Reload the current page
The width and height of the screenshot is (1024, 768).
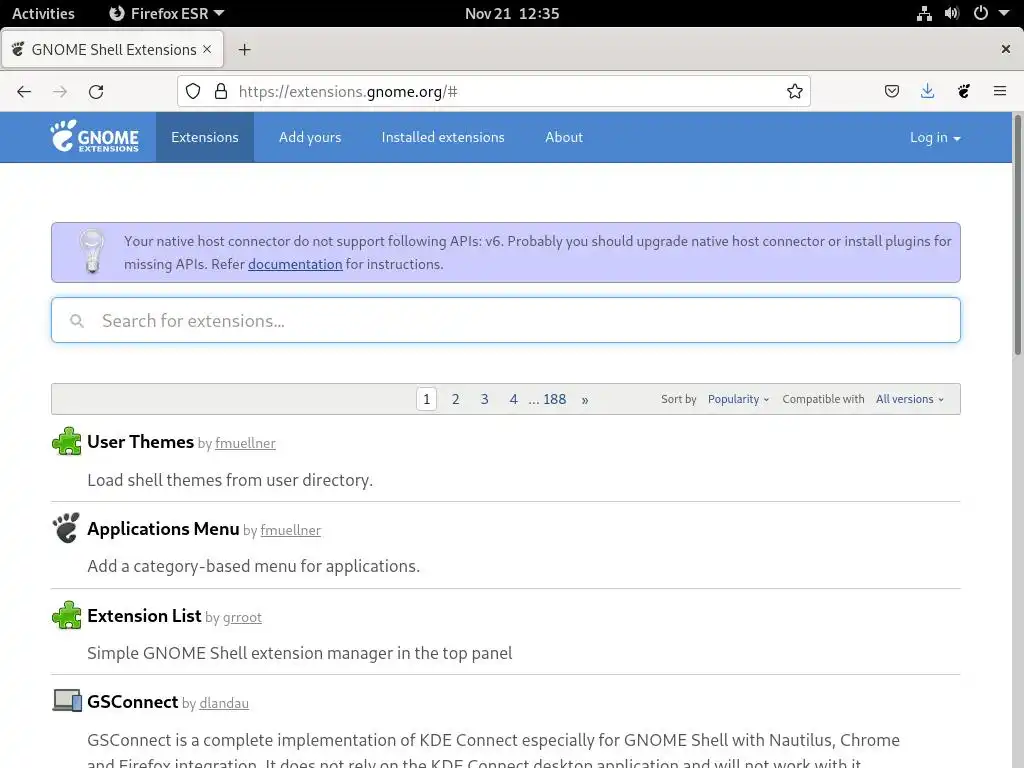point(96,91)
